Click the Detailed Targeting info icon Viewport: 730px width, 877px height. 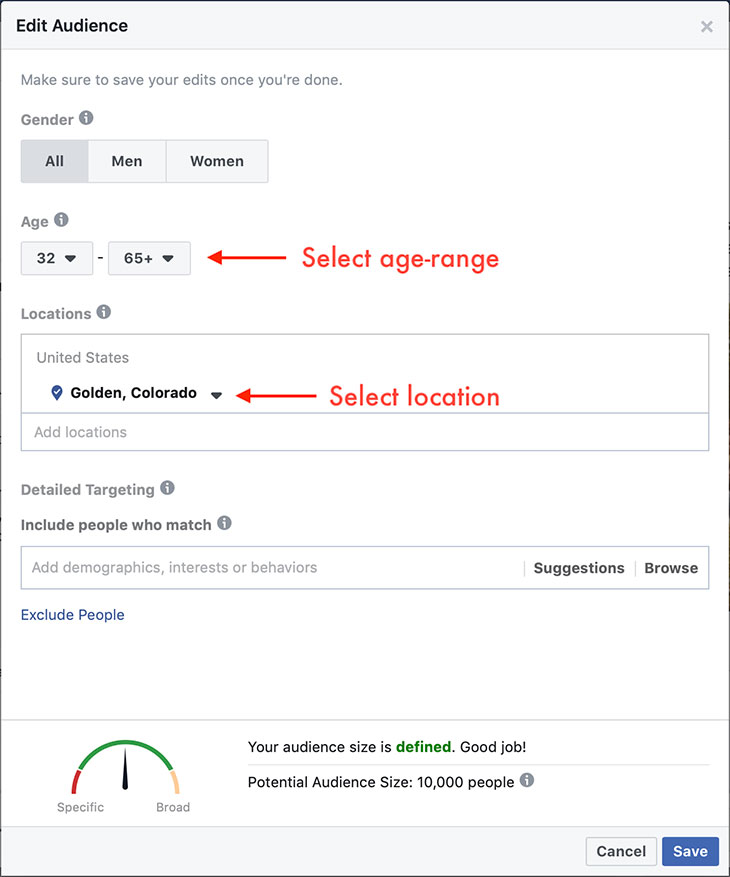coord(167,488)
